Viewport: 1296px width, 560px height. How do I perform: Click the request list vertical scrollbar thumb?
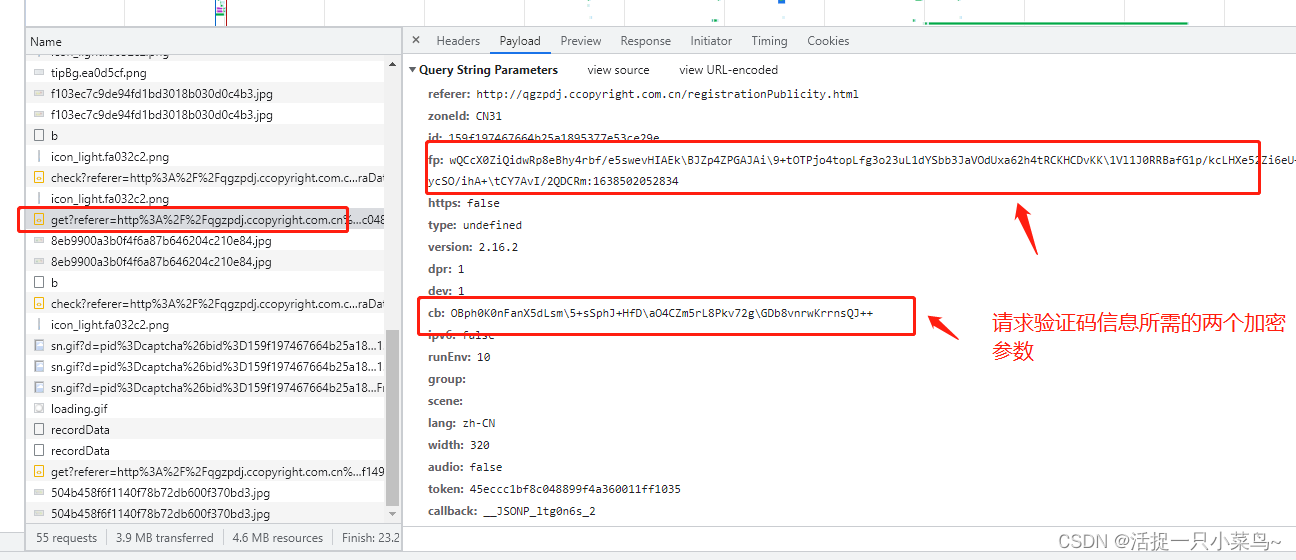393,416
